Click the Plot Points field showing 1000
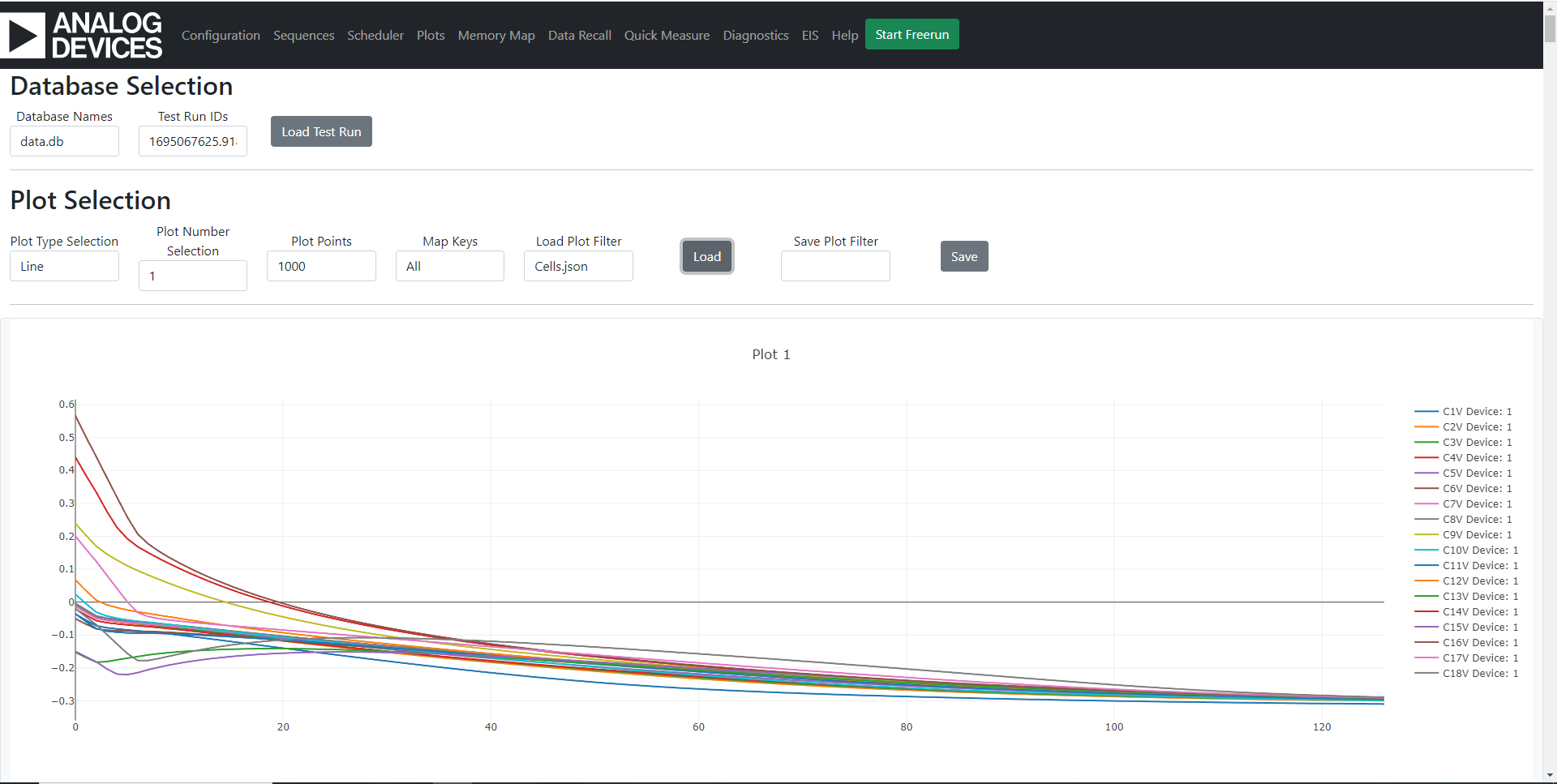The width and height of the screenshot is (1557, 784). pos(320,265)
